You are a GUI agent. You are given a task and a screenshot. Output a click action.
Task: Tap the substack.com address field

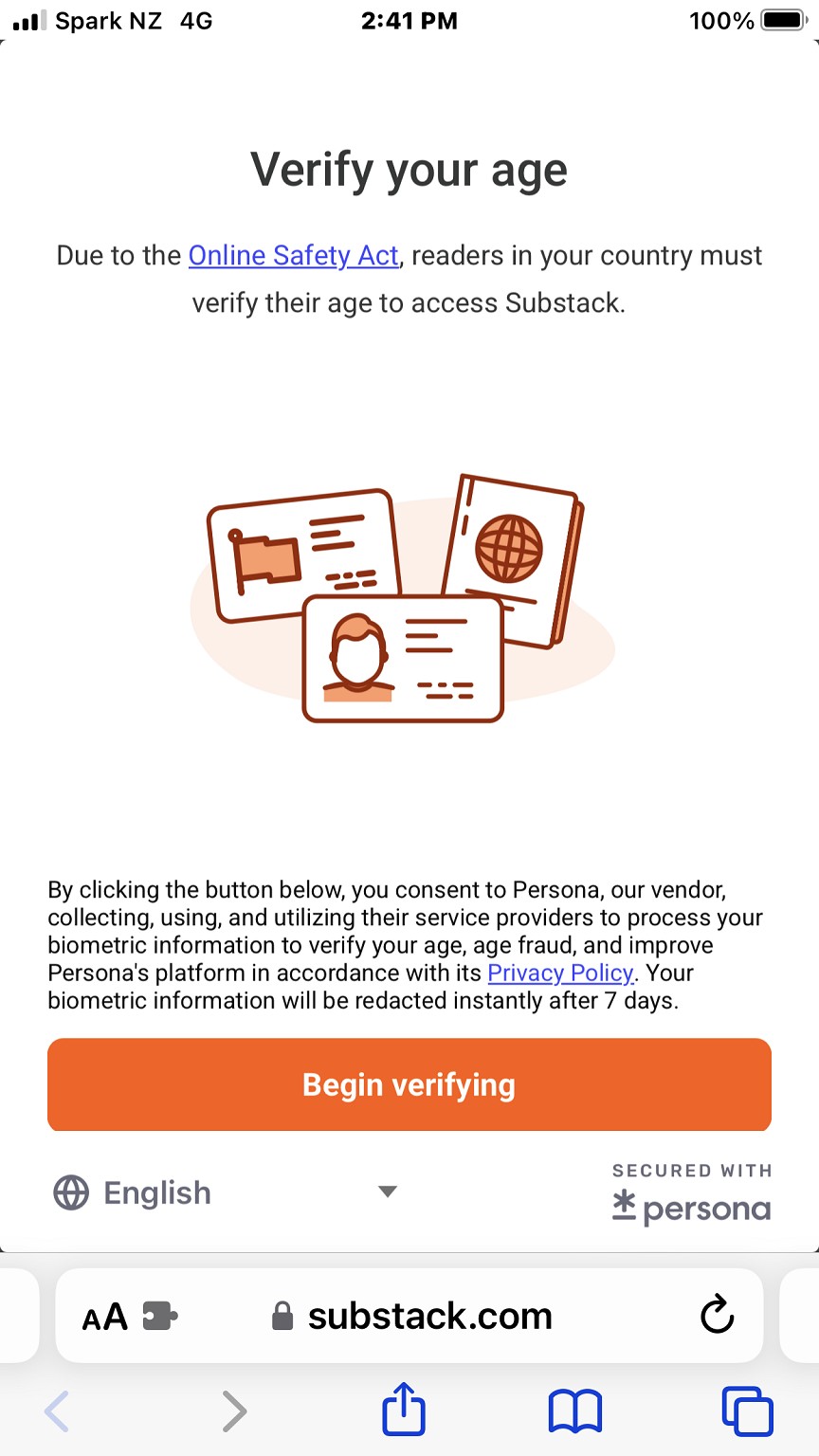tap(429, 1316)
